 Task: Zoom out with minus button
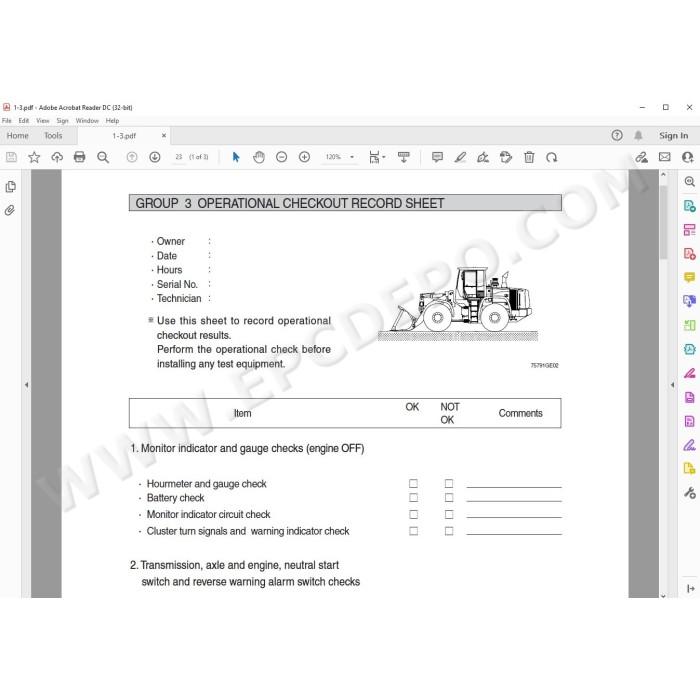282,157
